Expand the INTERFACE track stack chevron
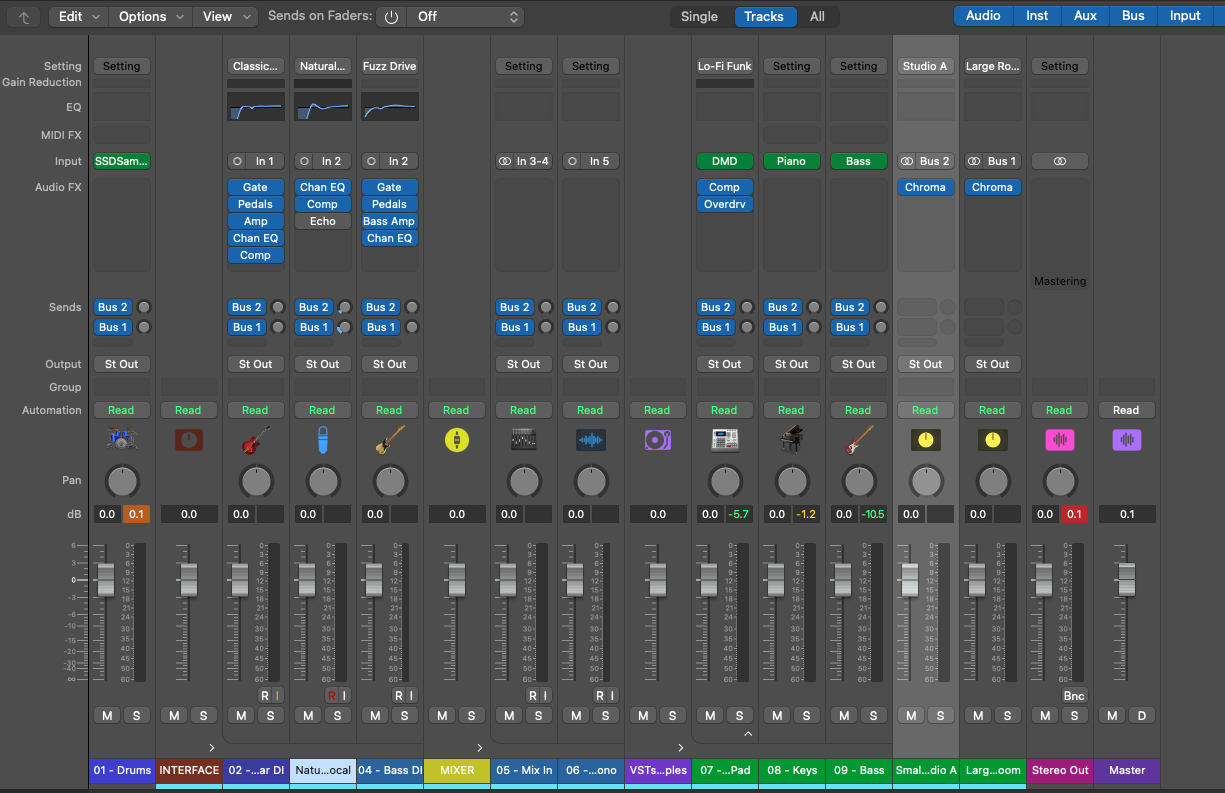Image resolution: width=1225 pixels, height=793 pixels. 212,747
